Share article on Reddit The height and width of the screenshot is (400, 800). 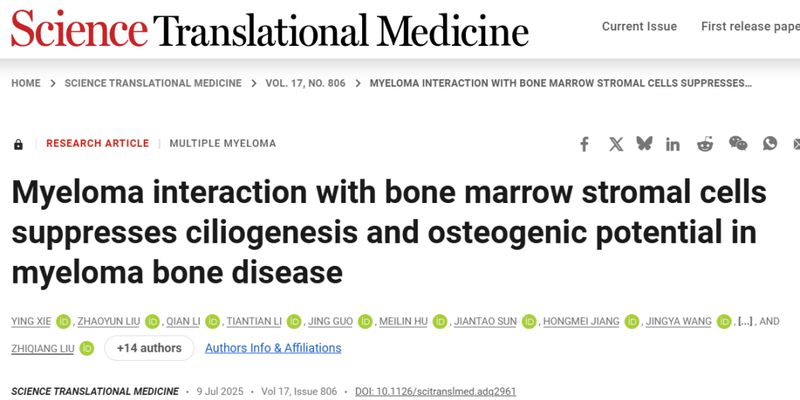(705, 144)
